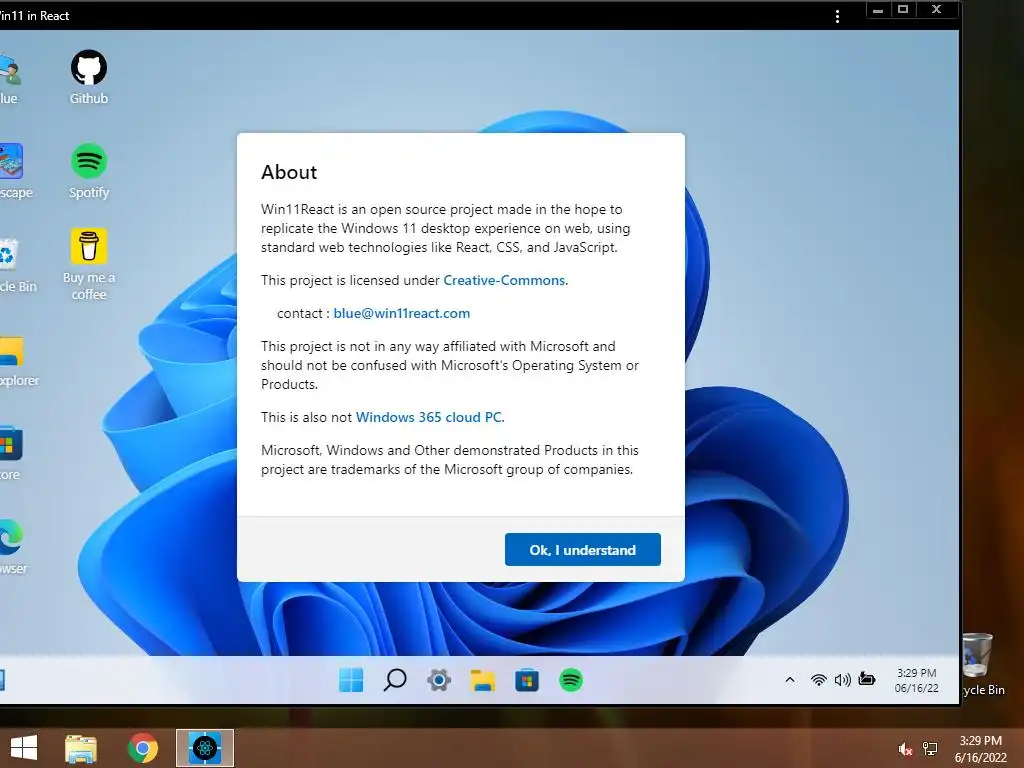Open the three-dot menu in title bar
1024x768 pixels.
(x=837, y=16)
